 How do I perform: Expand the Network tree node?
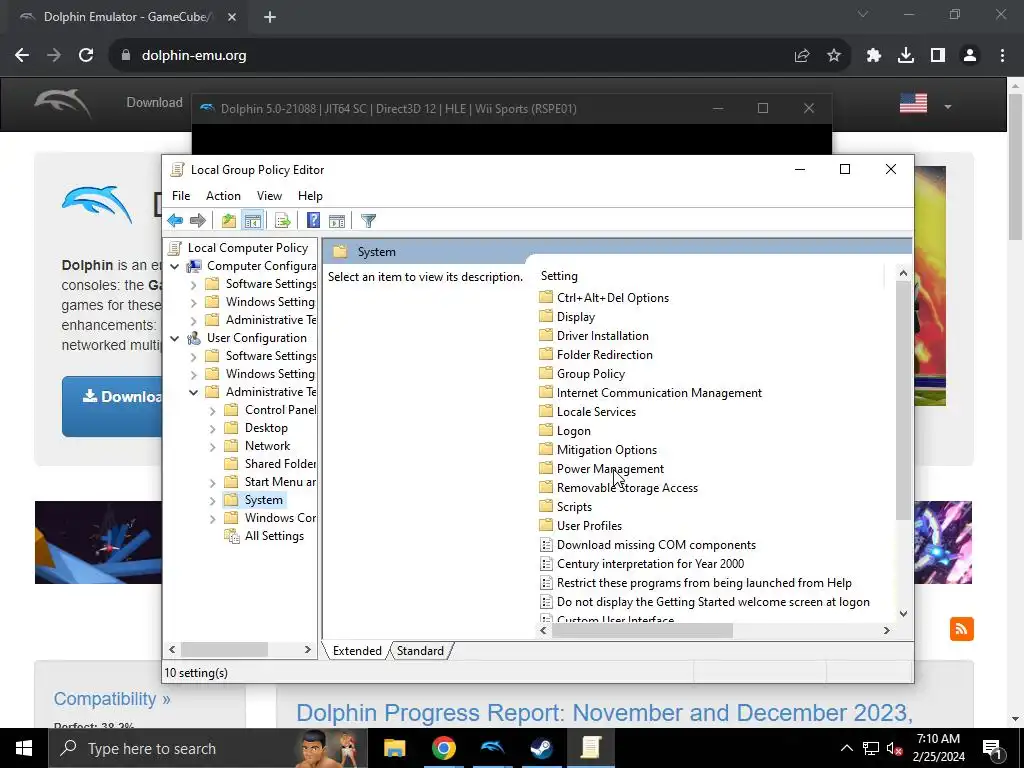[x=212, y=447]
